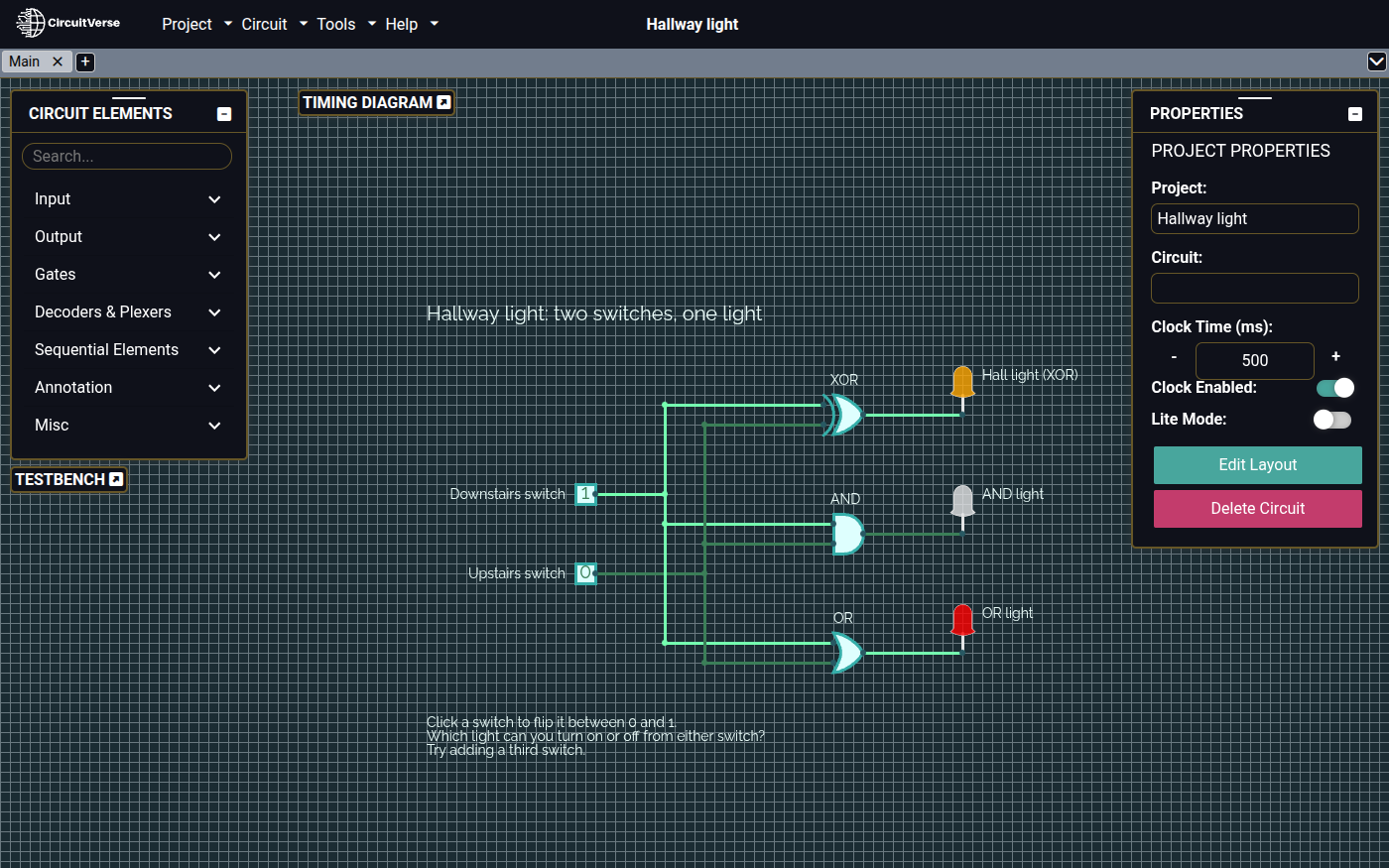The height and width of the screenshot is (868, 1389).
Task: Open the Project menu
Action: [x=196, y=24]
